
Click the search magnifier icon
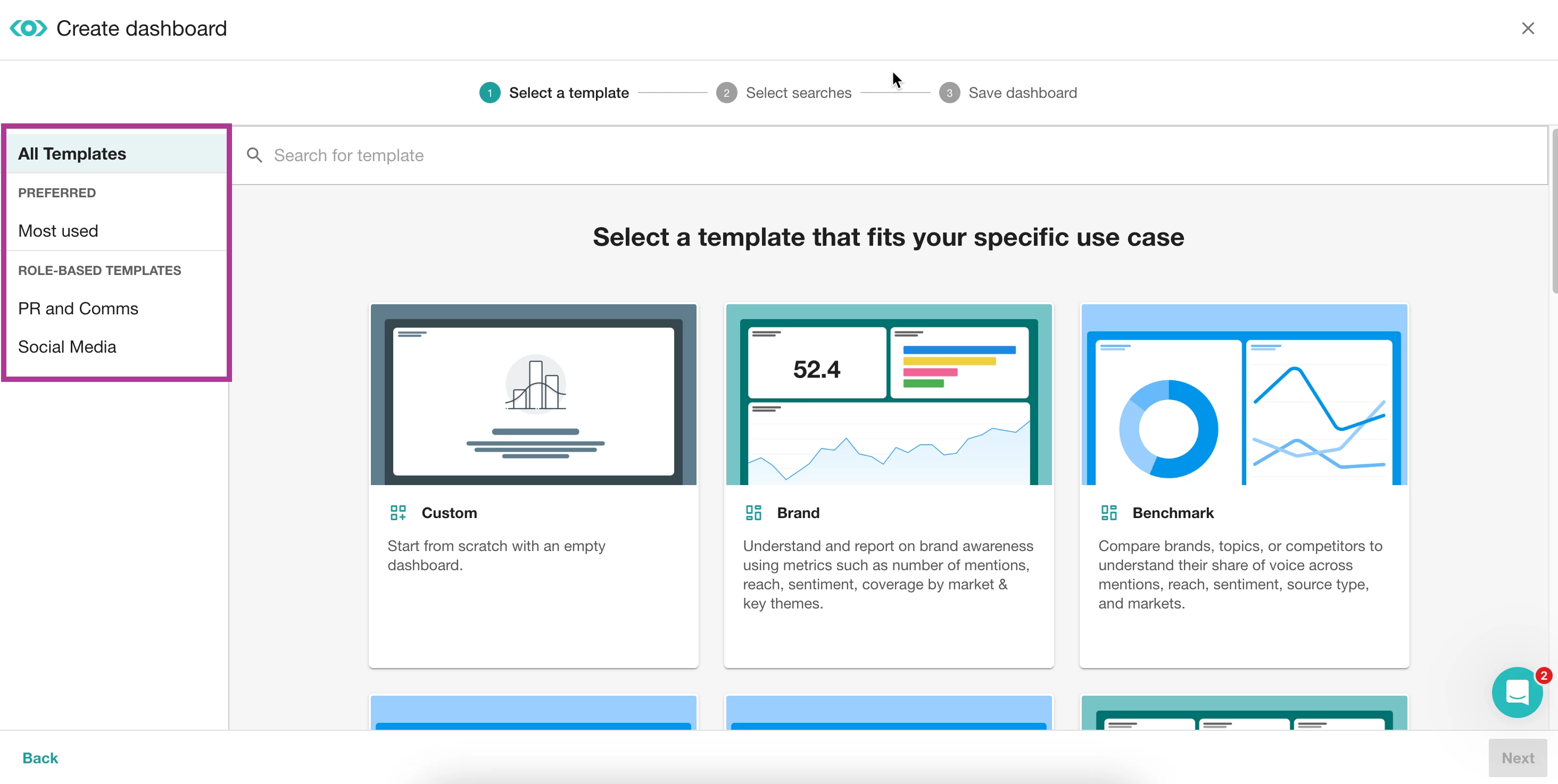[255, 155]
